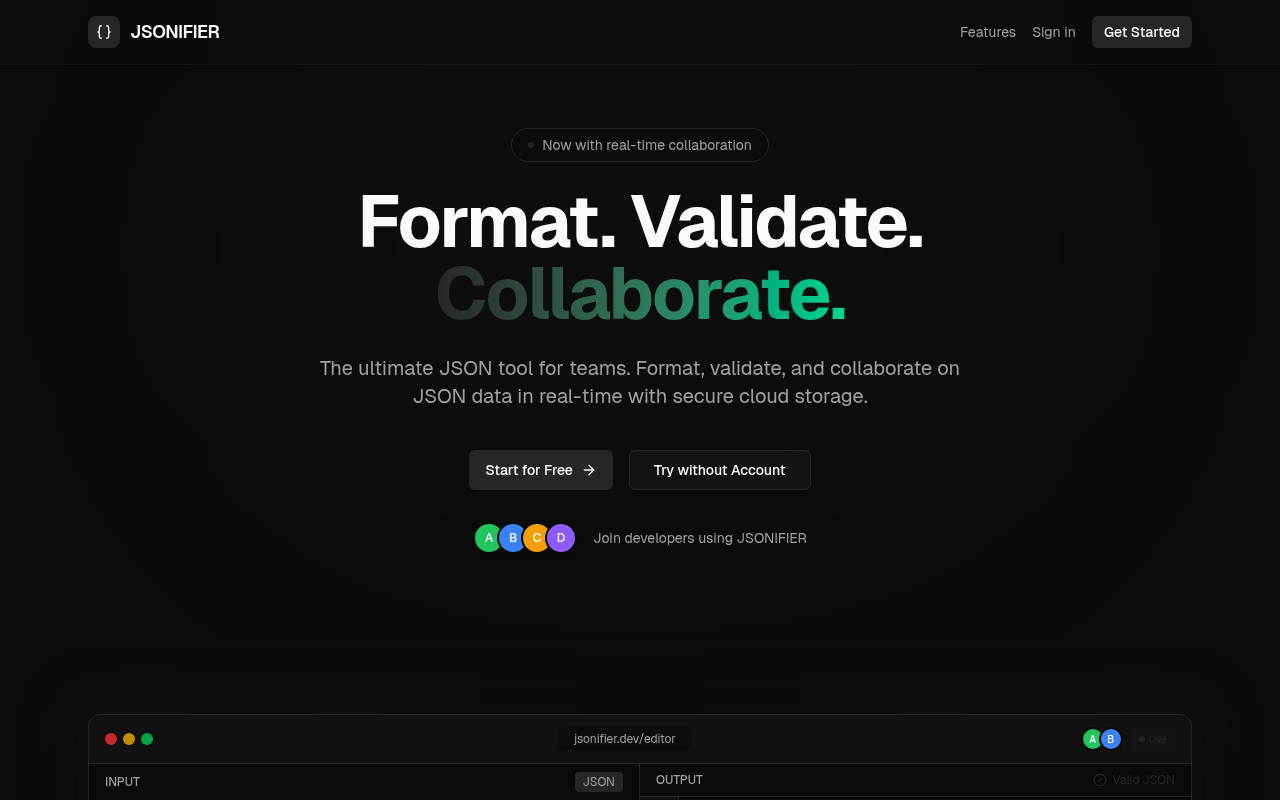The height and width of the screenshot is (800, 1280).
Task: Switch to the OUTPUT panel
Action: pos(679,779)
